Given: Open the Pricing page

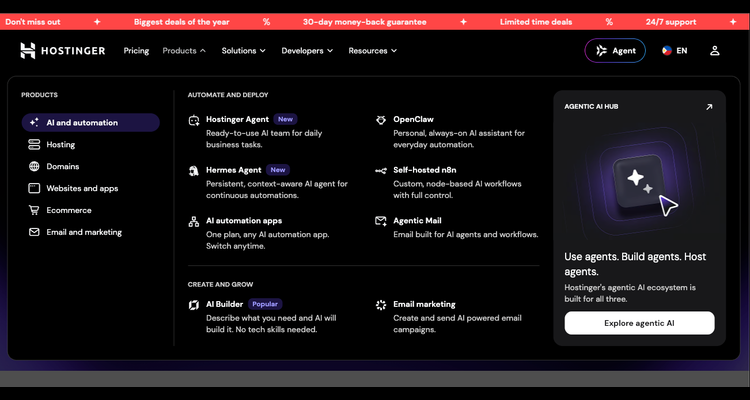Looking at the screenshot, I should click(136, 51).
